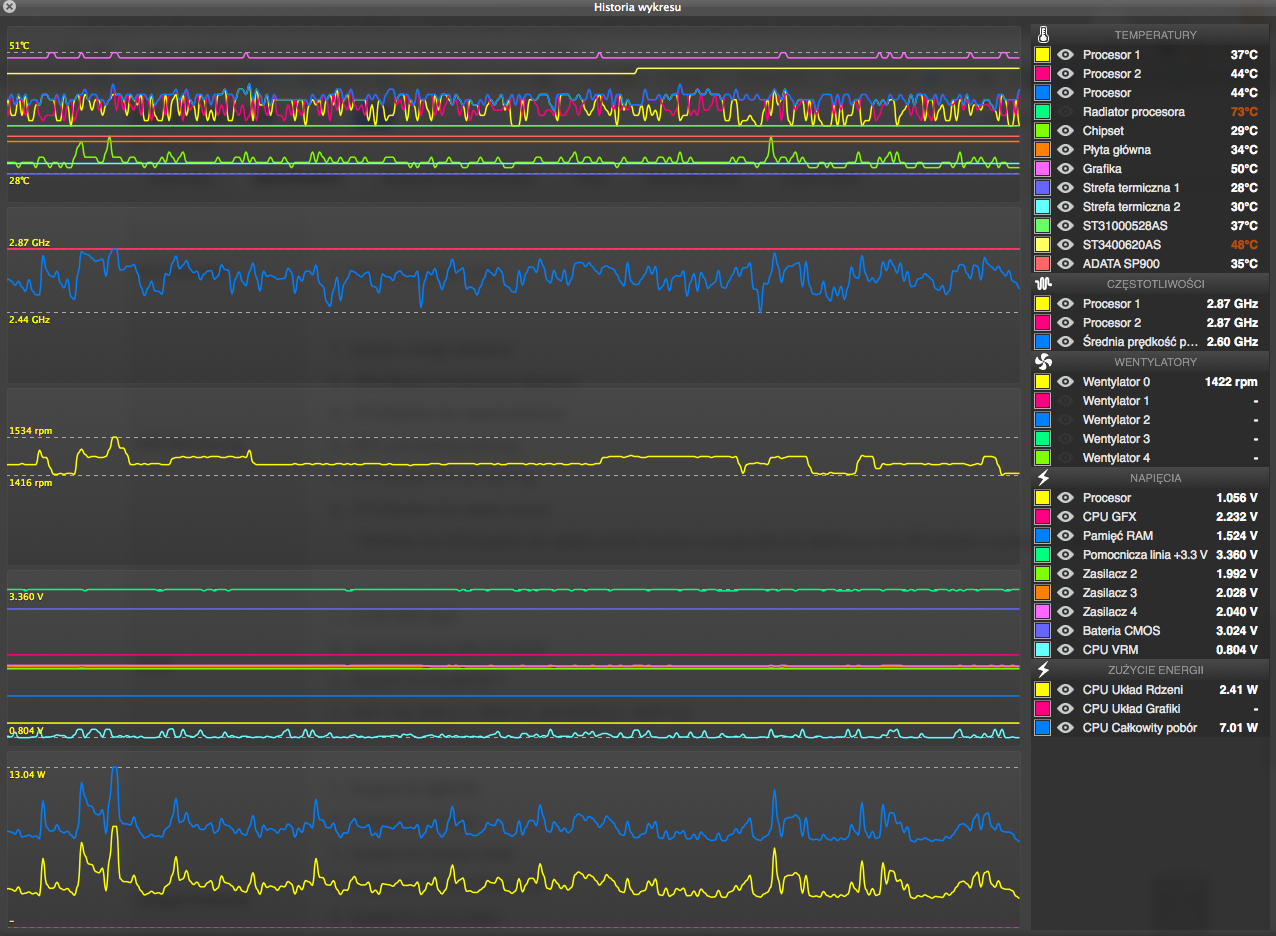
Task: Click the Zasilacz 4 voltage row label
Action: pos(1110,612)
